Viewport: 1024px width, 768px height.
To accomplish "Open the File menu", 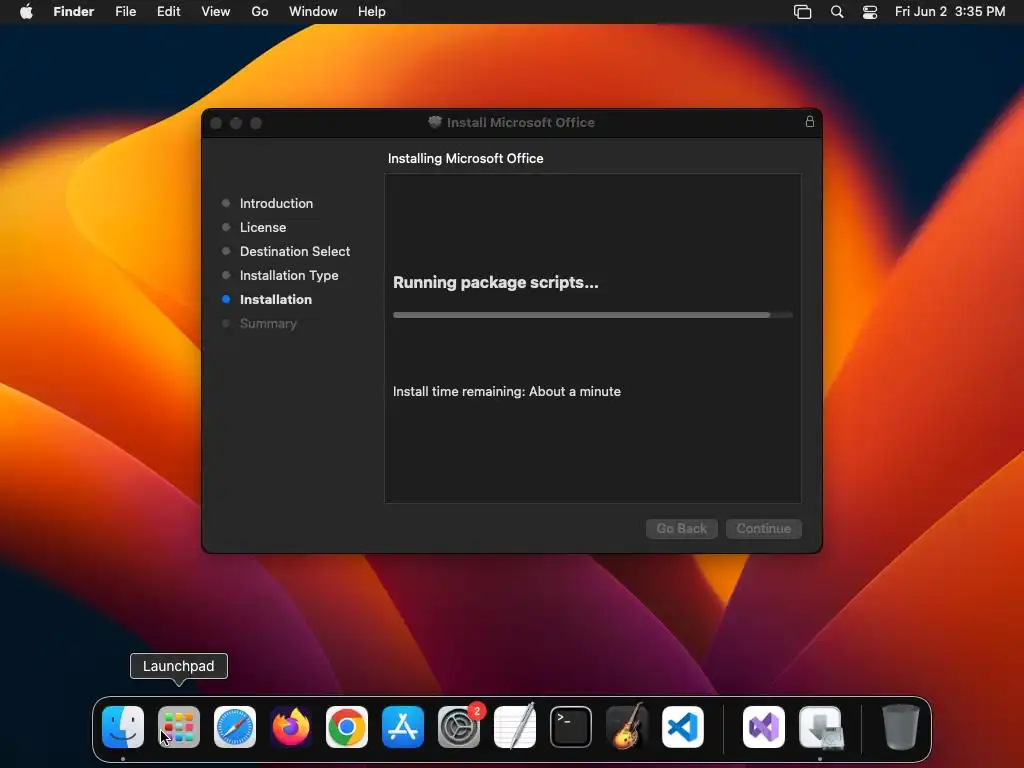I will (125, 12).
